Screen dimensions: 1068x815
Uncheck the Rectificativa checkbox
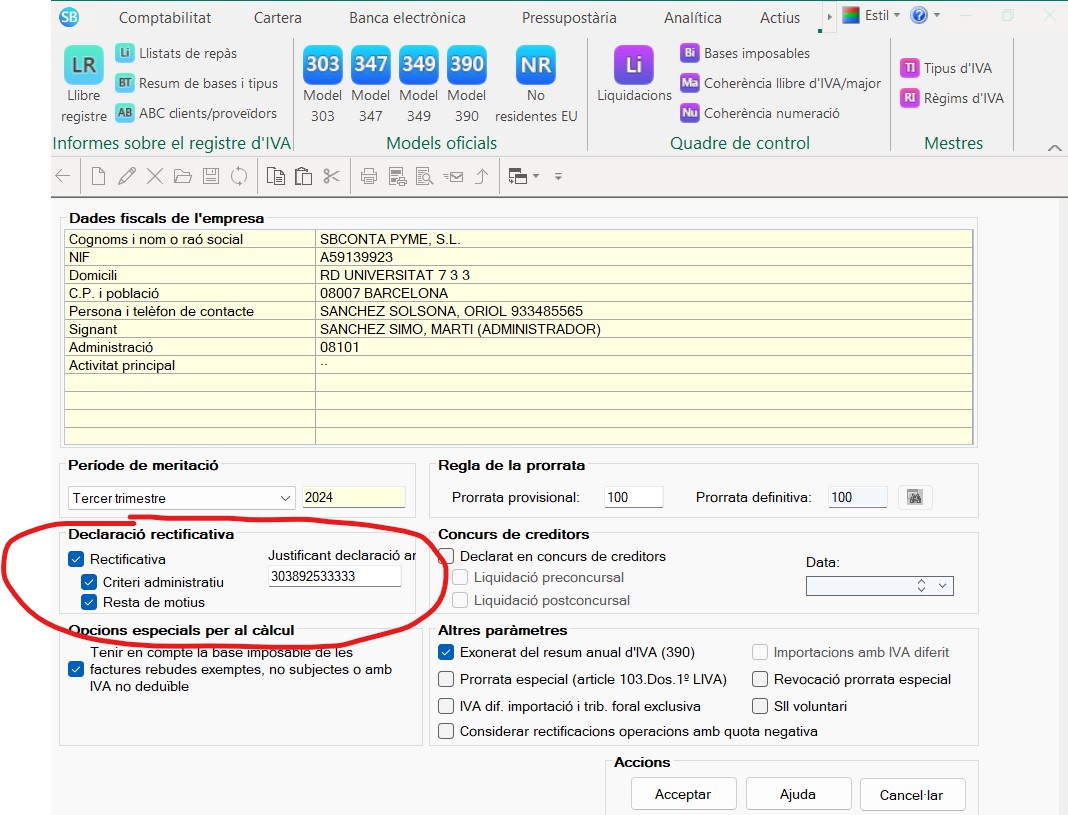point(77,559)
